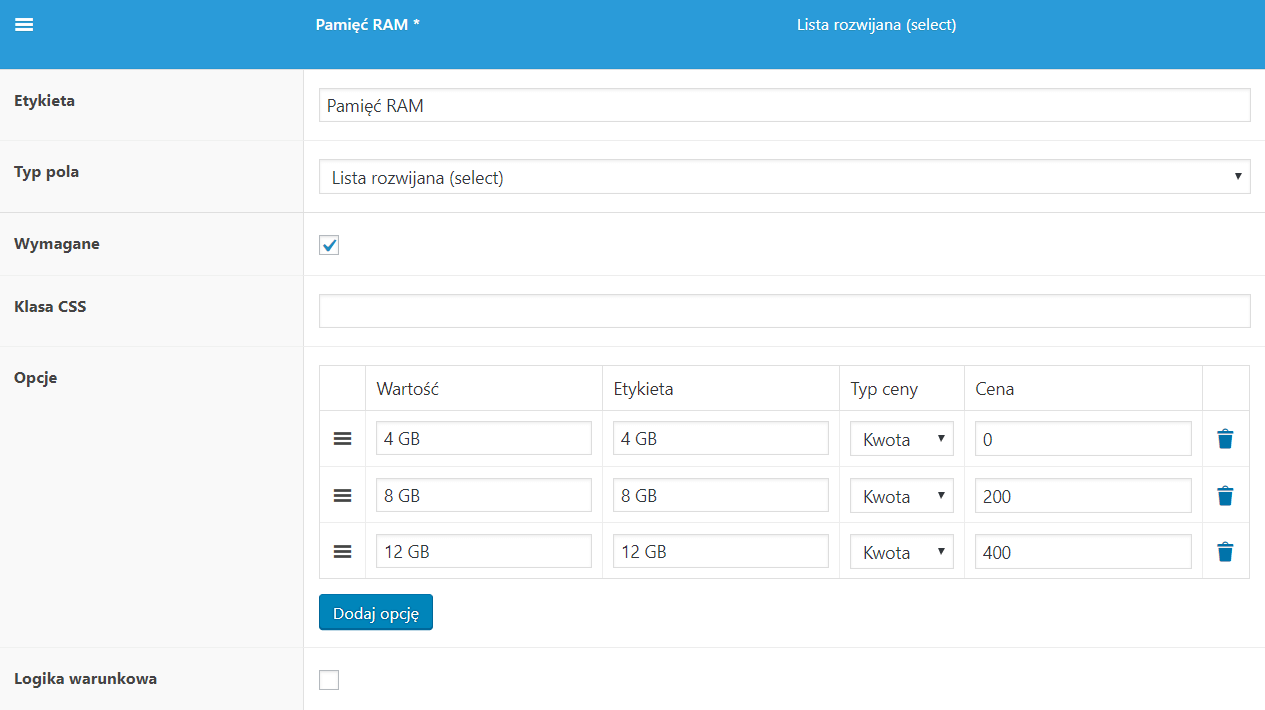This screenshot has height=710, width=1265.
Task: Click the Typ pola row label
Action: pos(47,172)
